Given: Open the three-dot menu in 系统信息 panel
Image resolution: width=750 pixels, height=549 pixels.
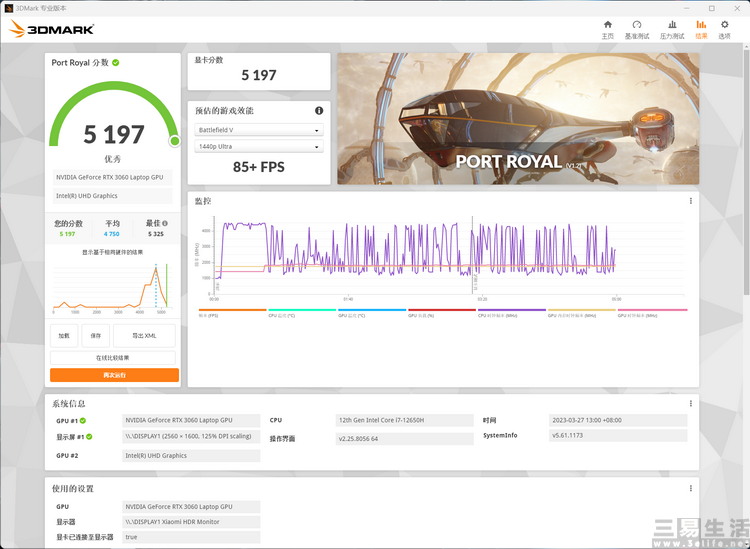Looking at the screenshot, I should (690, 404).
